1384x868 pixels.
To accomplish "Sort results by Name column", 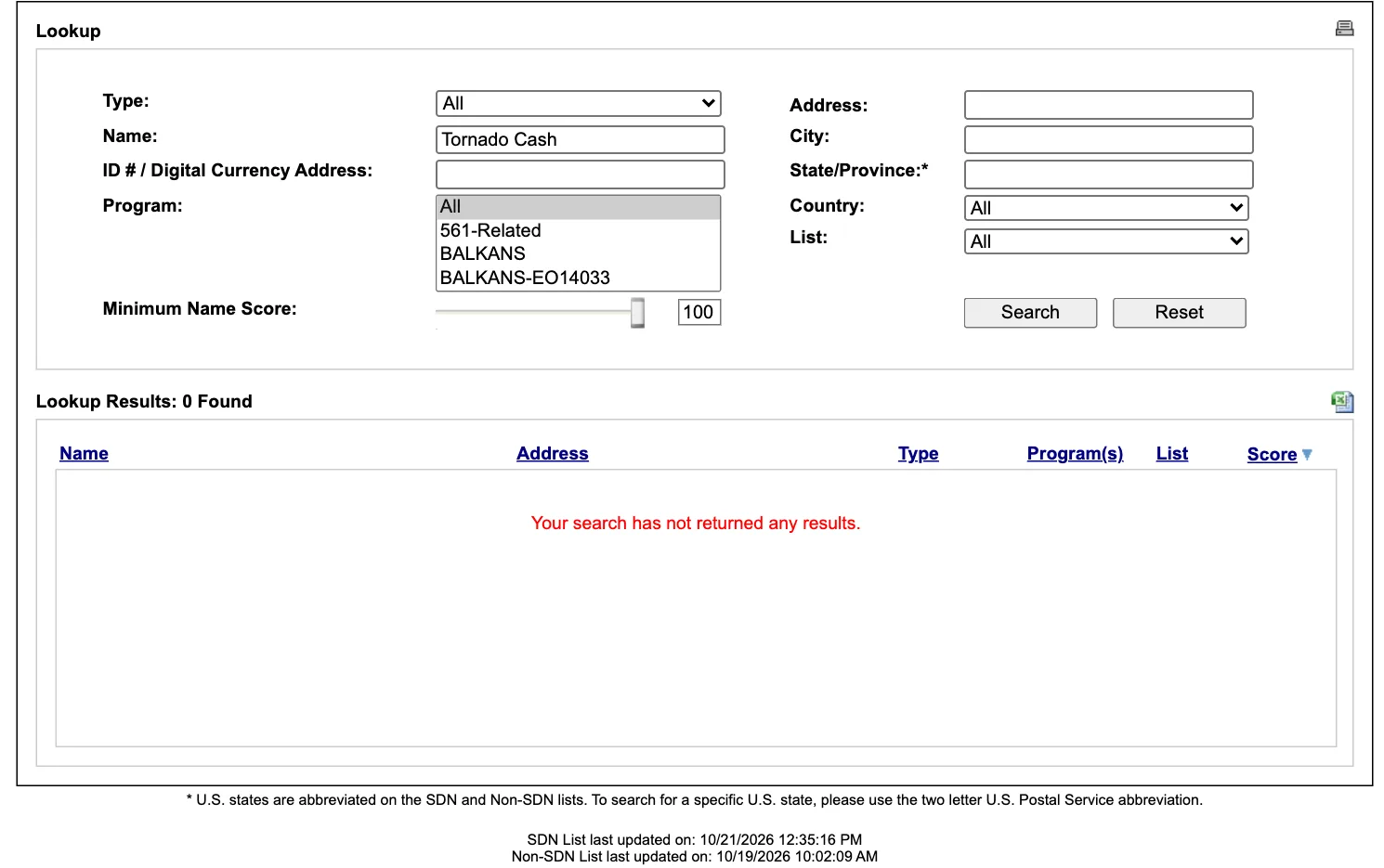I will tap(84, 453).
